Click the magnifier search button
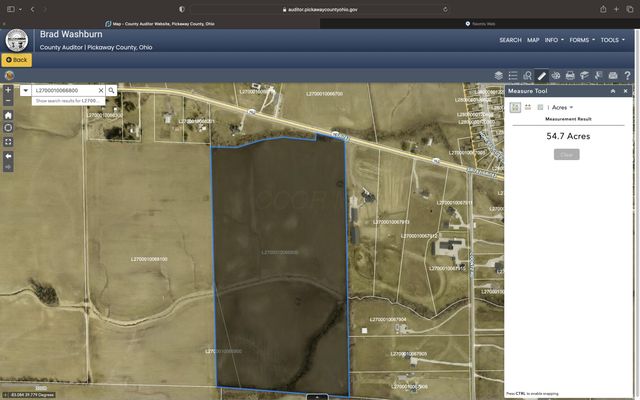The height and width of the screenshot is (400, 640). (112, 90)
